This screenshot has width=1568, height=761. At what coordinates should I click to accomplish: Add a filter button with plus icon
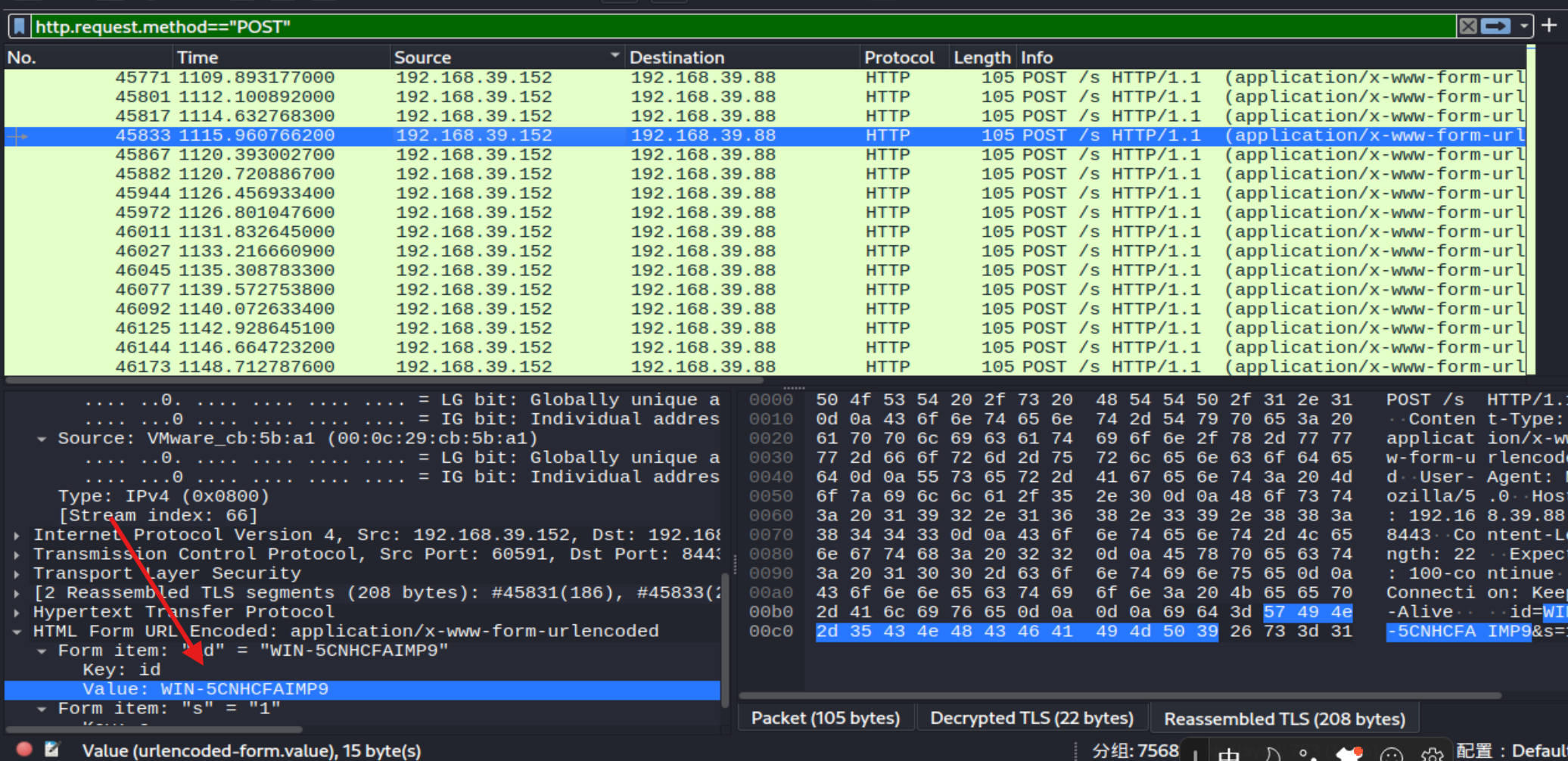point(1549,26)
